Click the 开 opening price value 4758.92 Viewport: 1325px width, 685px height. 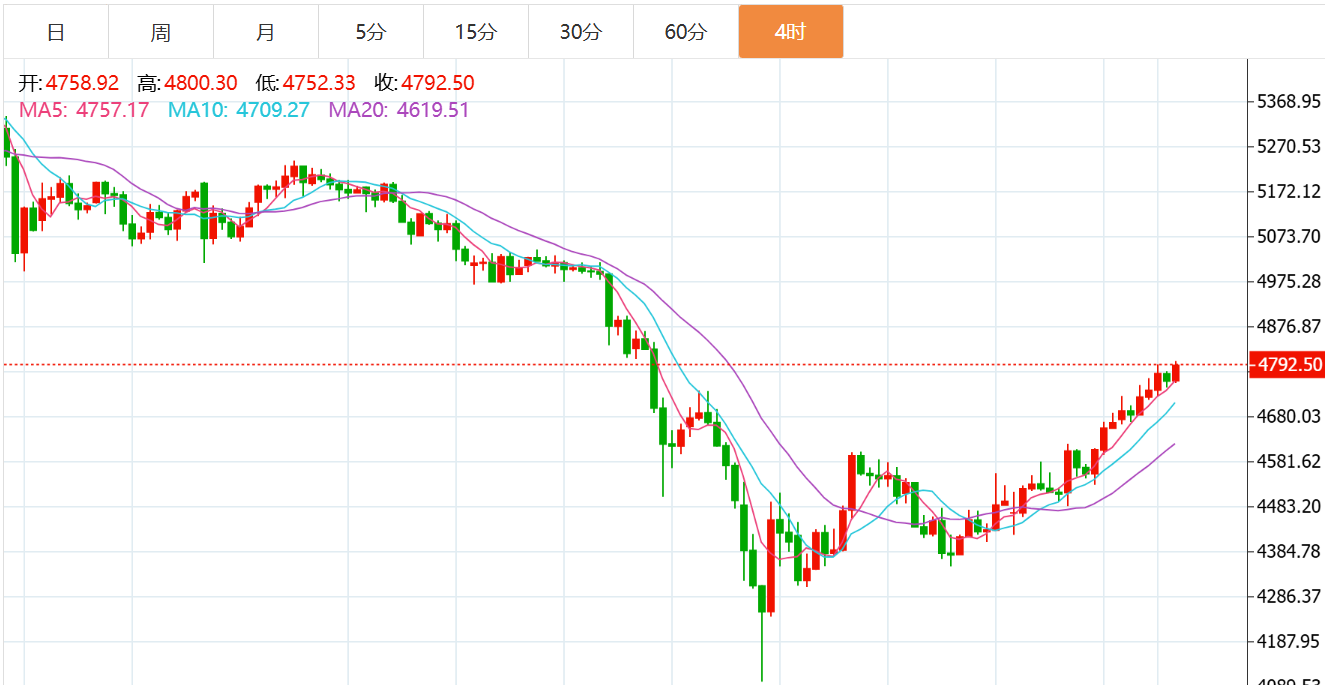[82, 83]
